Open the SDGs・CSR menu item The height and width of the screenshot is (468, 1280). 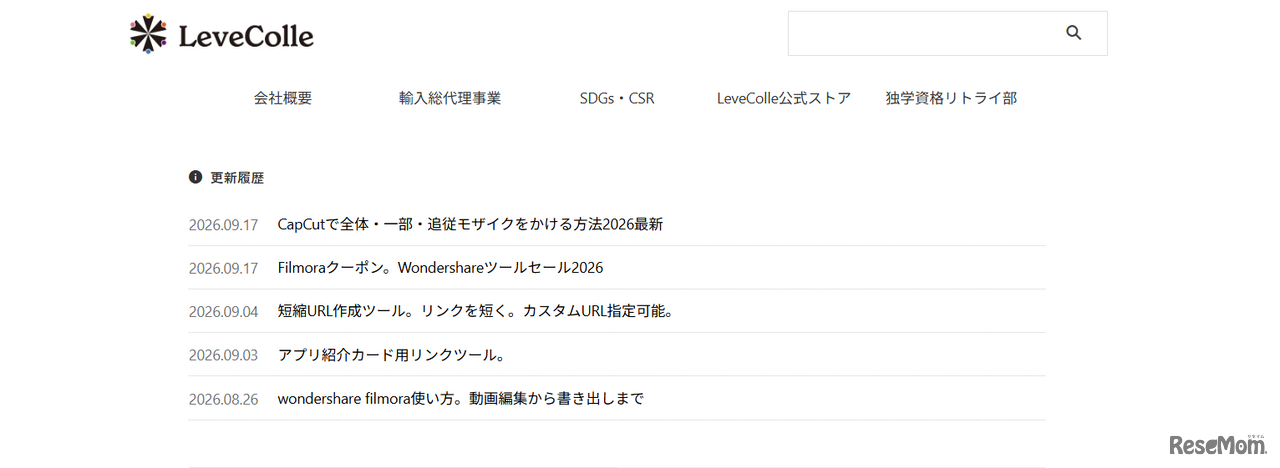(617, 98)
